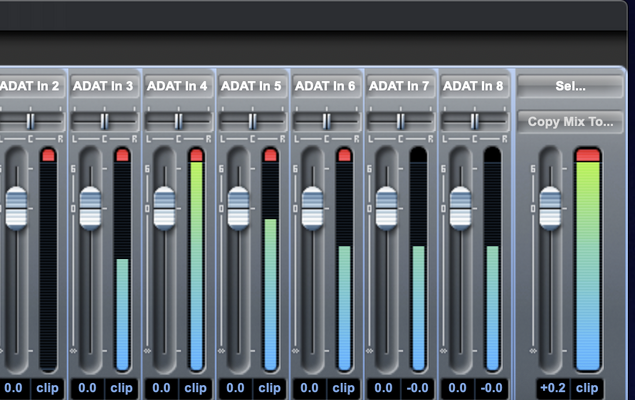
Task: Click the ADAT In 6 fader value 0.0
Action: tap(310, 388)
